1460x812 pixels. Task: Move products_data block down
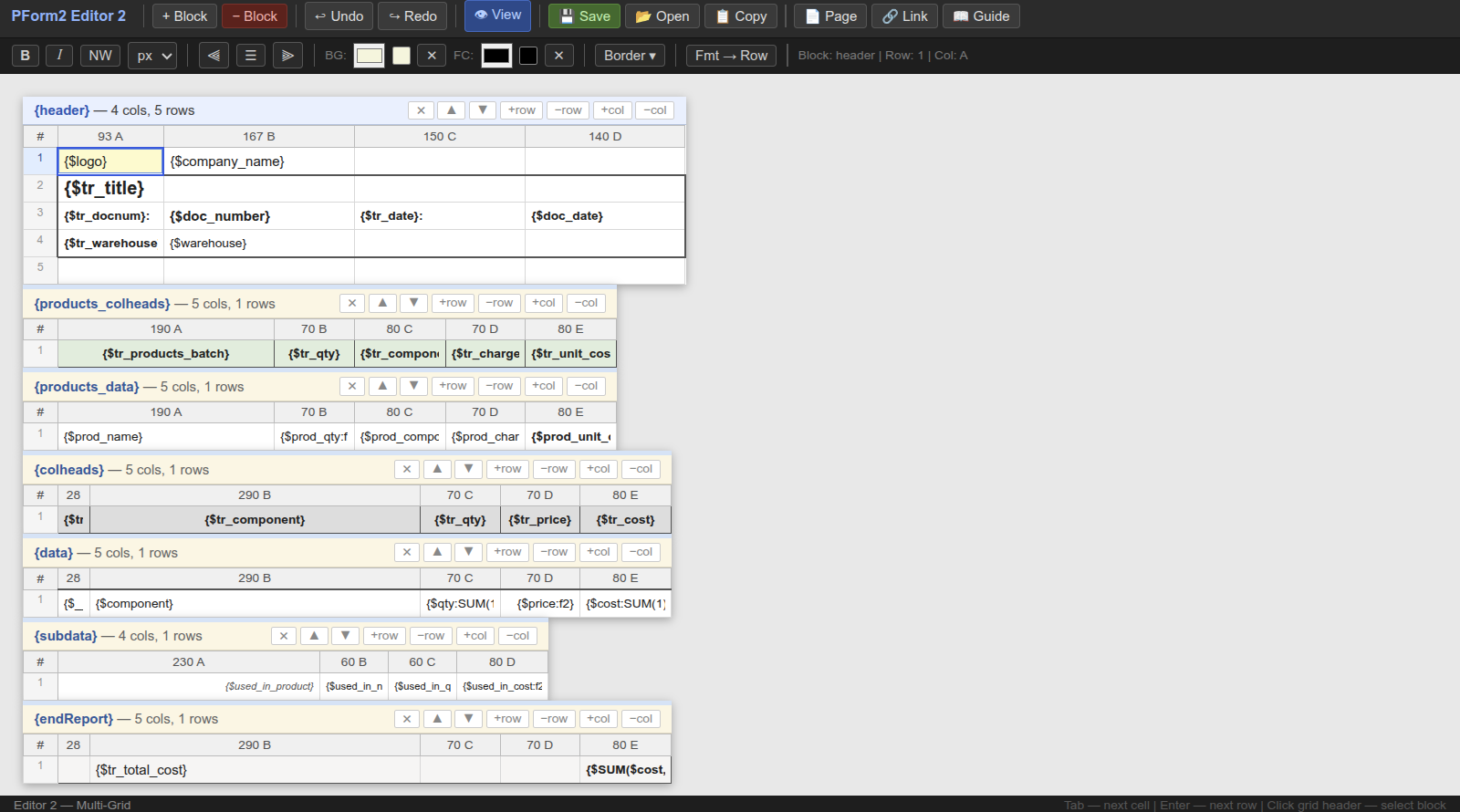[x=414, y=386]
